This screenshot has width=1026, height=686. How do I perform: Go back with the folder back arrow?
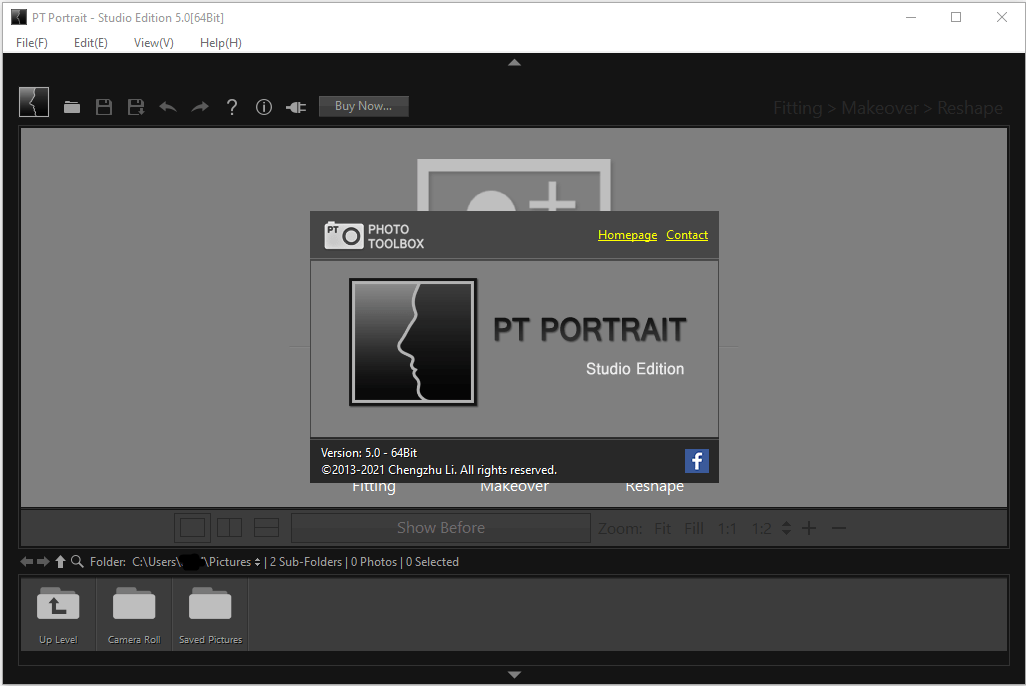click(x=26, y=562)
